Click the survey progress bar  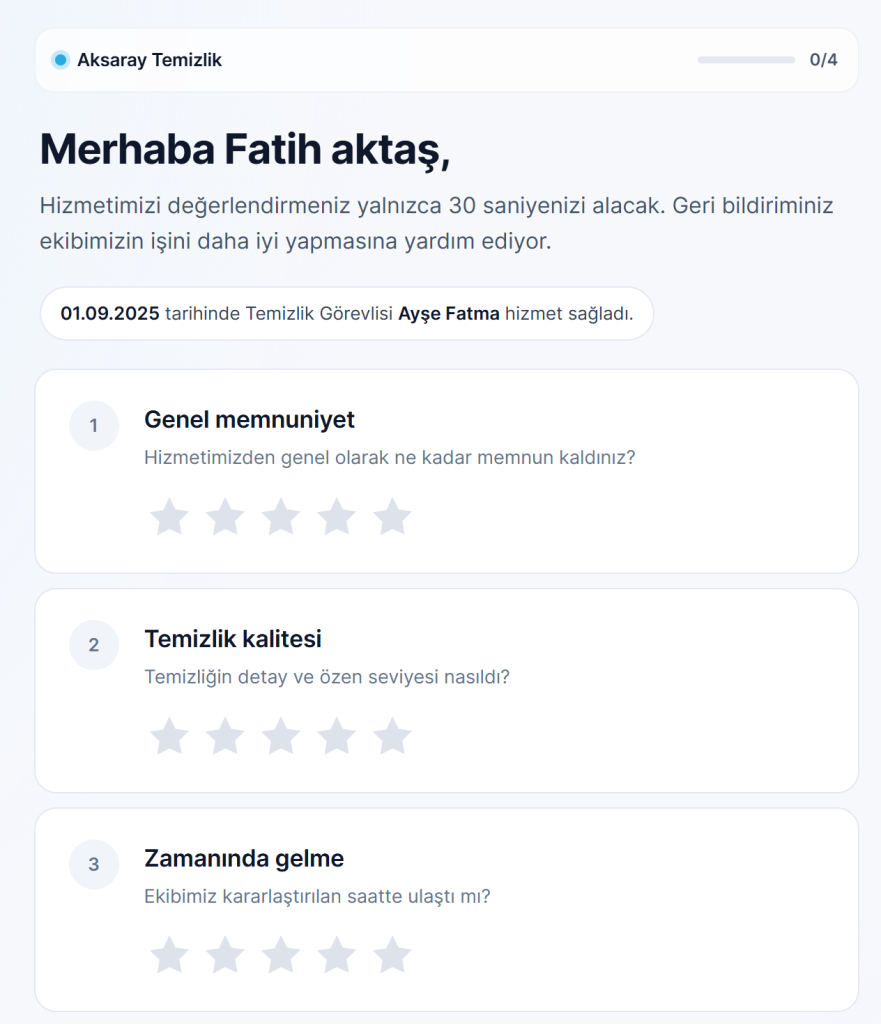click(x=746, y=60)
